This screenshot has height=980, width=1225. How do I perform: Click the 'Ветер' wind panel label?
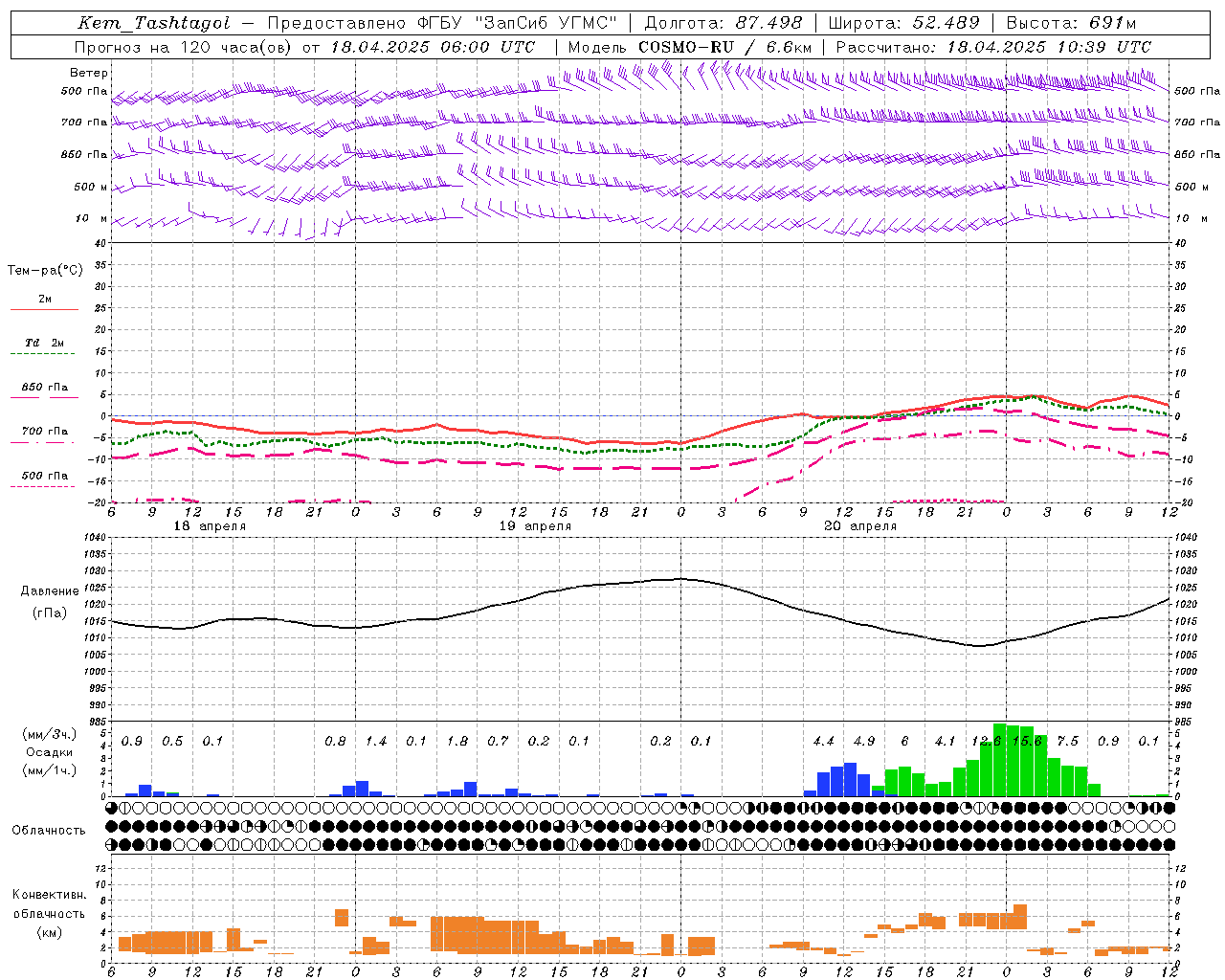pos(89,73)
